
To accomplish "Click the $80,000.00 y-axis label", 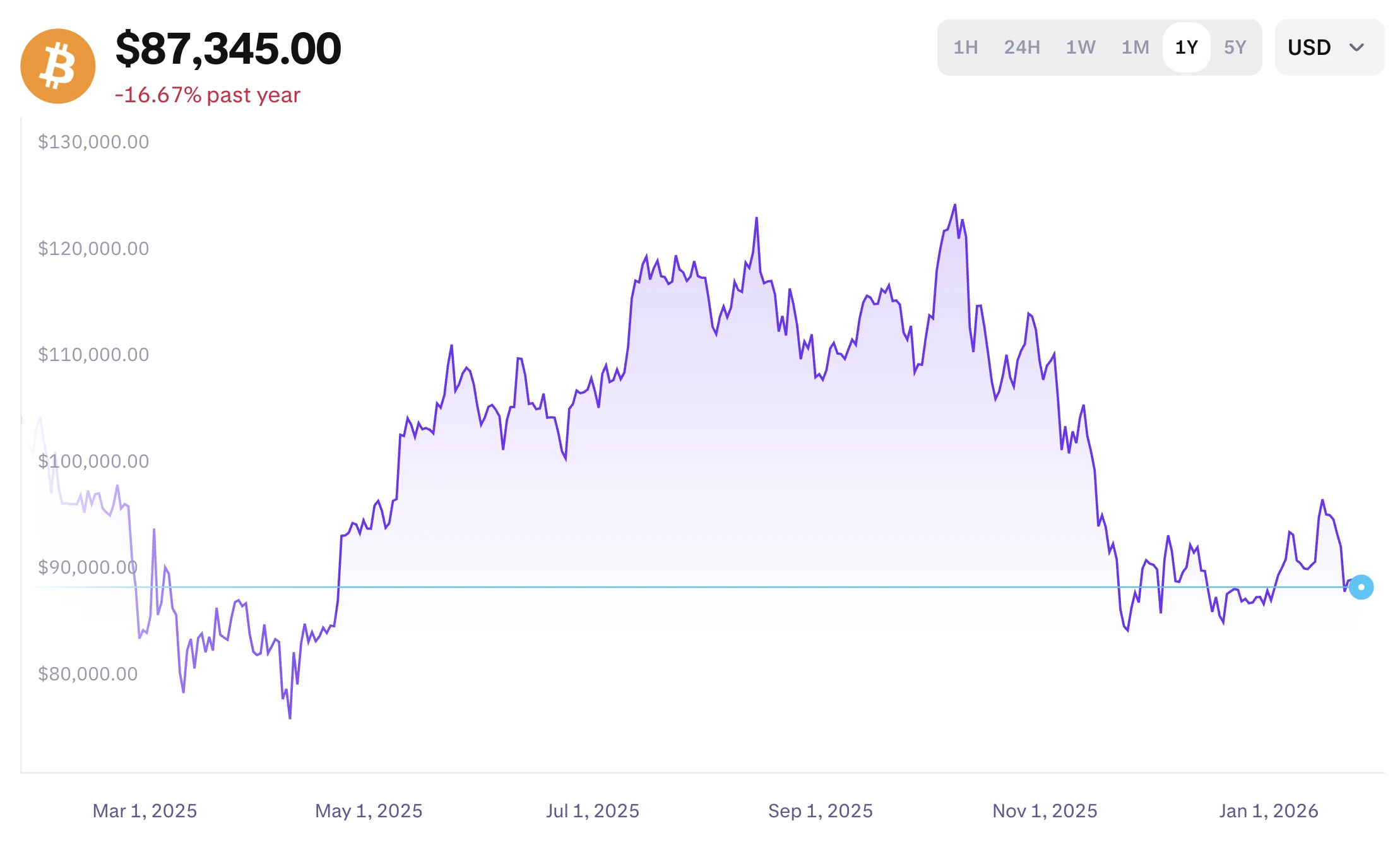I will (88, 674).
